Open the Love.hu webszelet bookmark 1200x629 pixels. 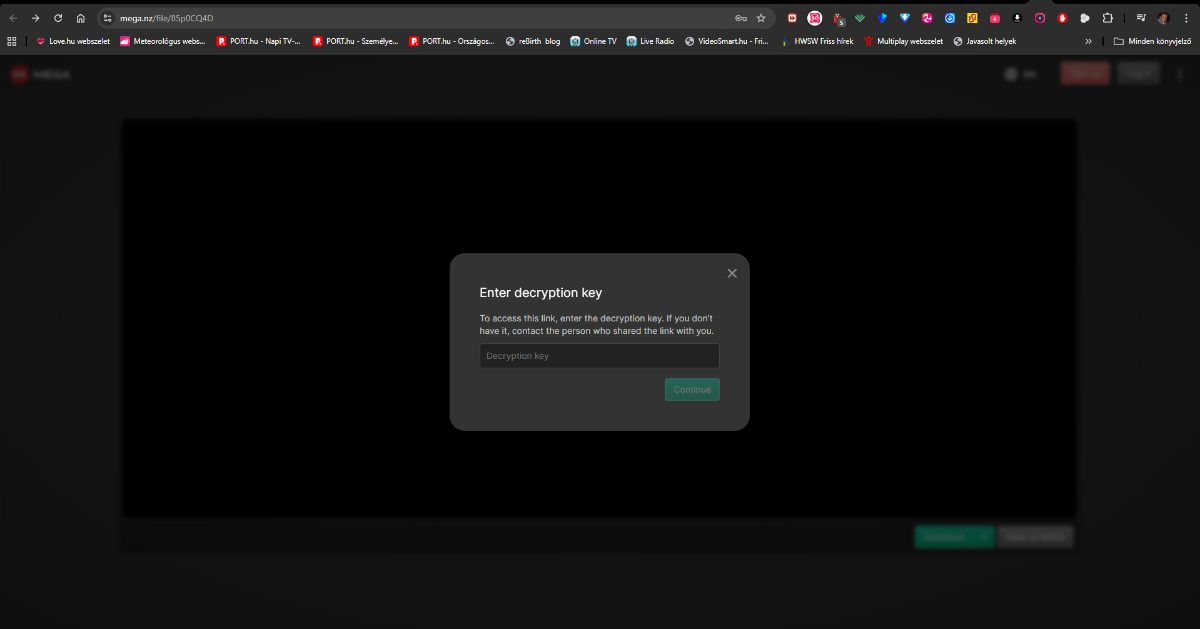[72, 41]
